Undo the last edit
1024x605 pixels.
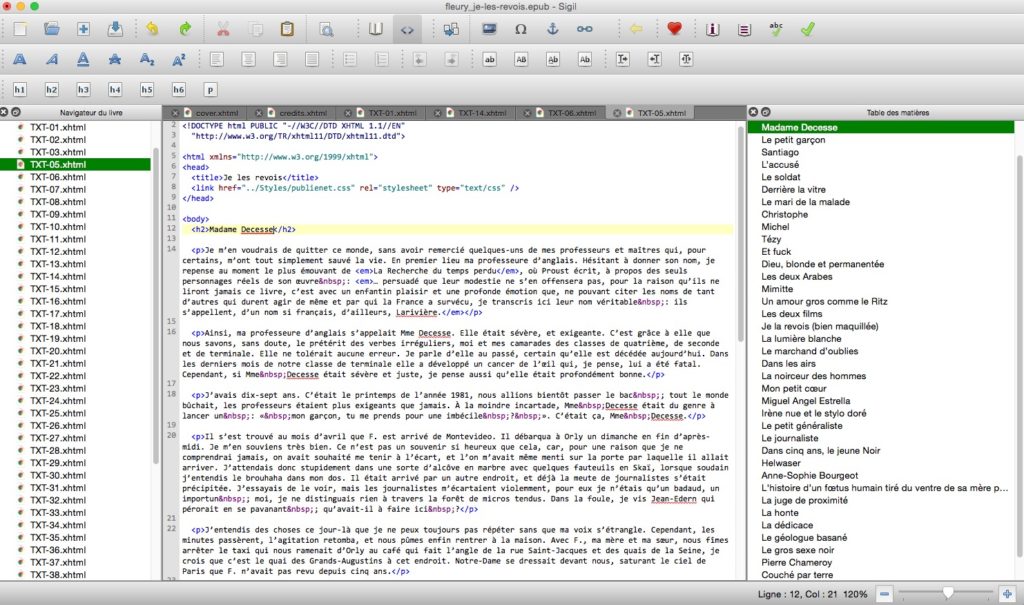152,29
